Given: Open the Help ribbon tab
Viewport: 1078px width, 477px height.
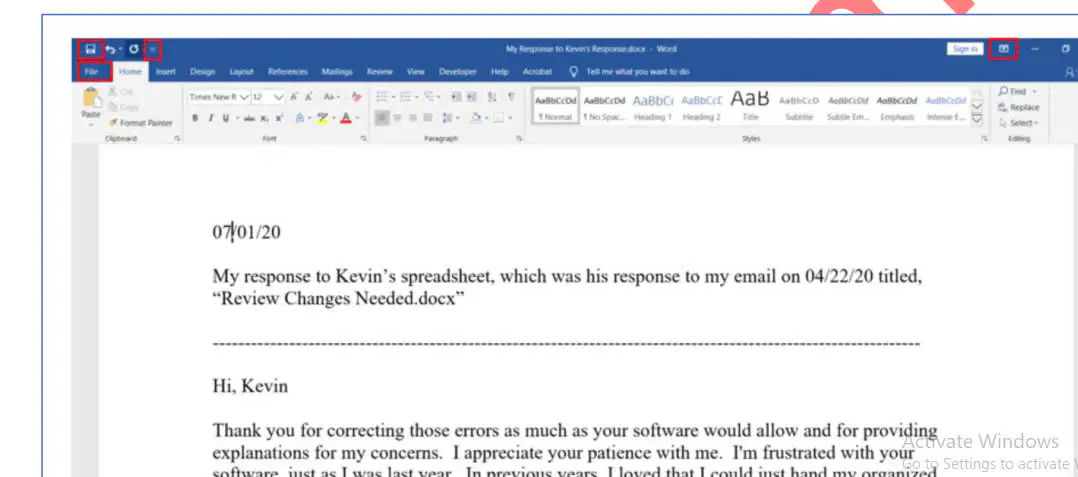Looking at the screenshot, I should (x=500, y=71).
